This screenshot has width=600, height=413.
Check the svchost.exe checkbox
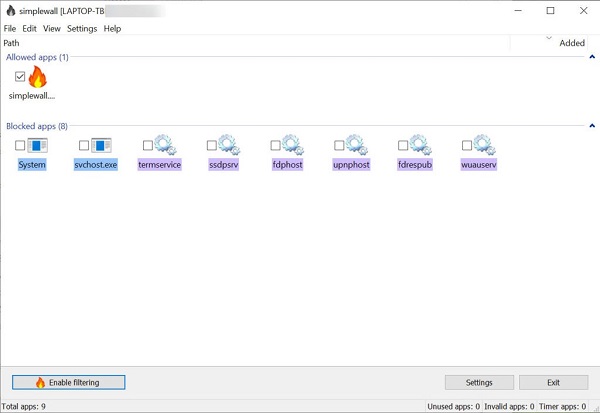click(84, 145)
